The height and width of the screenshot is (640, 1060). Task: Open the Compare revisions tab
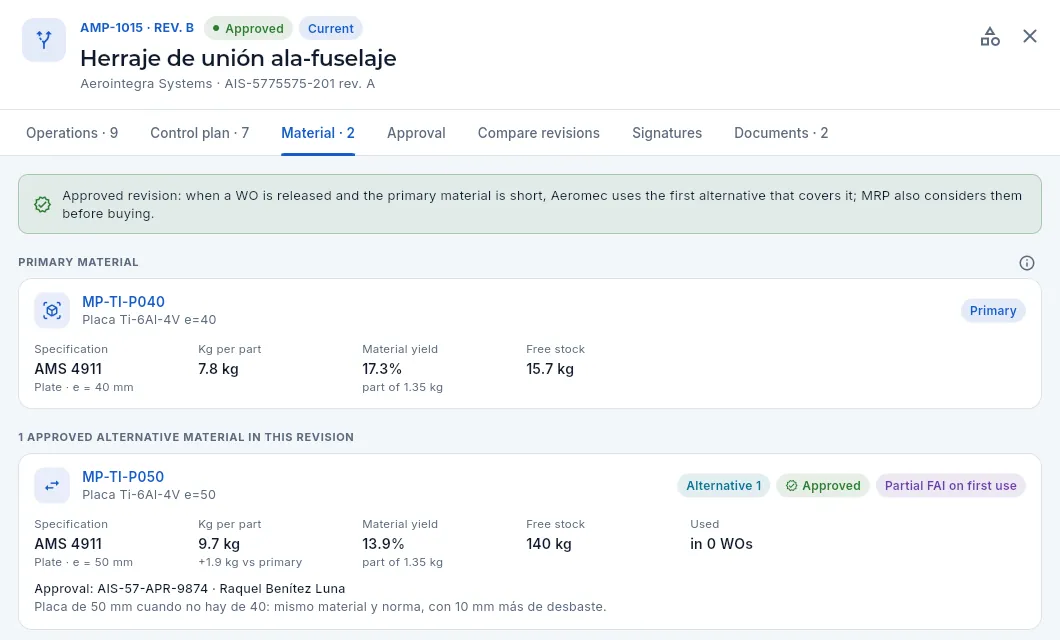coord(539,133)
